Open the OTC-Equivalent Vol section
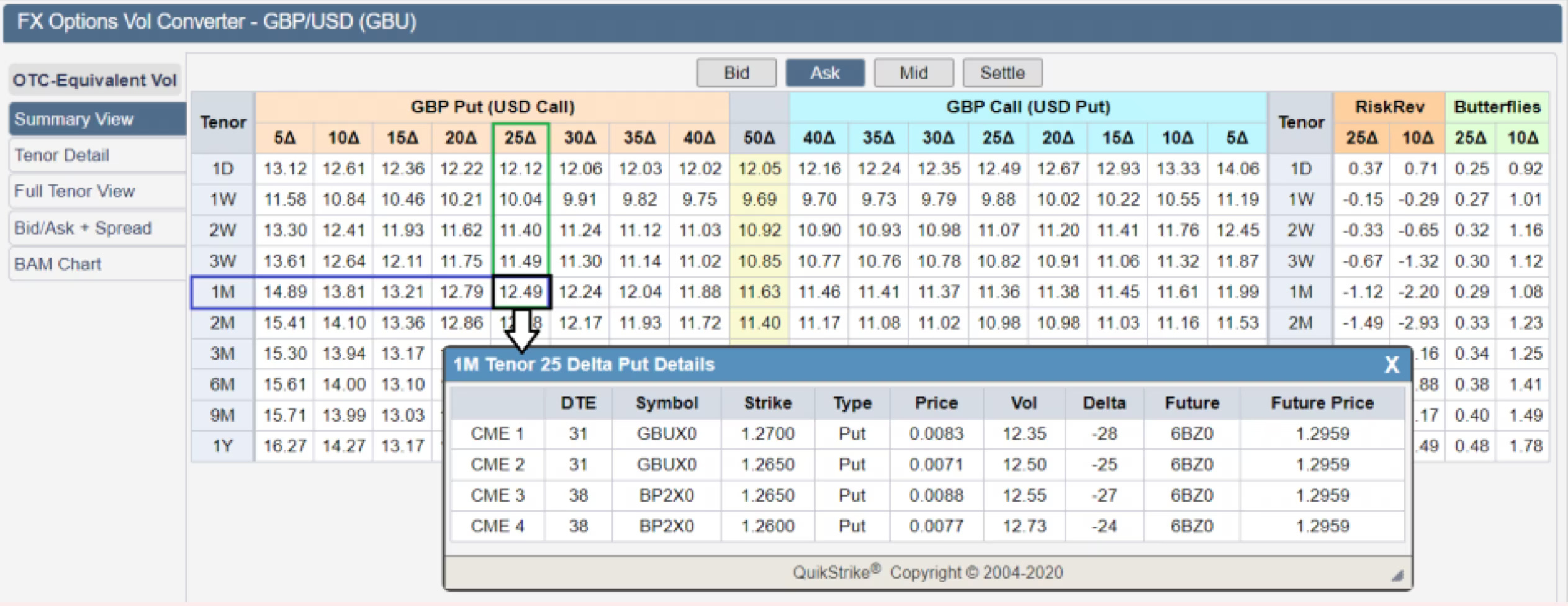Screen dimensions: 1568x606 point(95,80)
